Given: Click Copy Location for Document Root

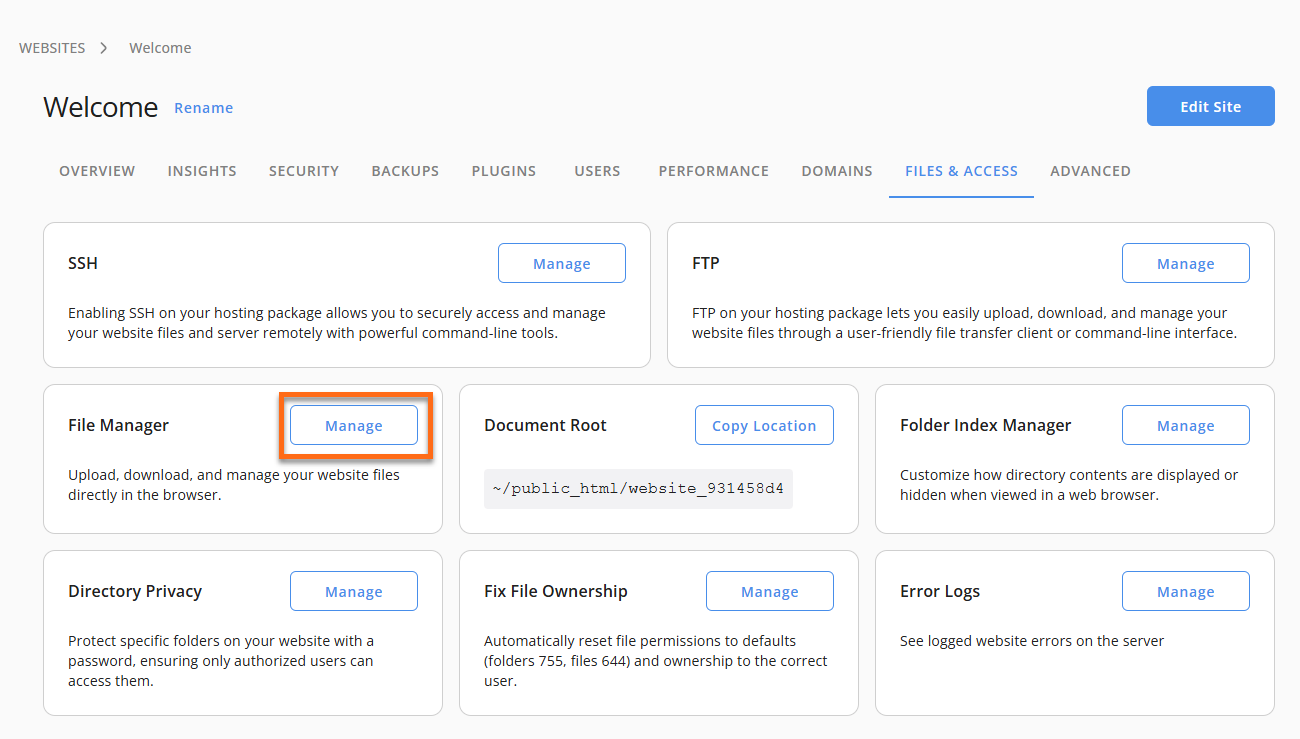Looking at the screenshot, I should click(x=764, y=425).
